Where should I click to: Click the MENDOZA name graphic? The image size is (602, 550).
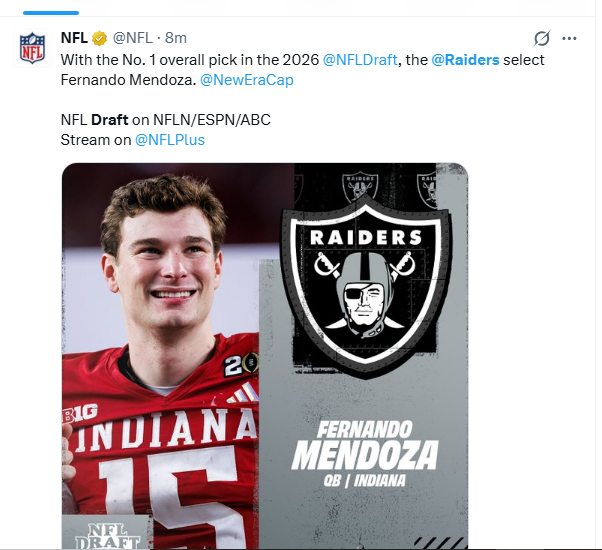tap(365, 456)
